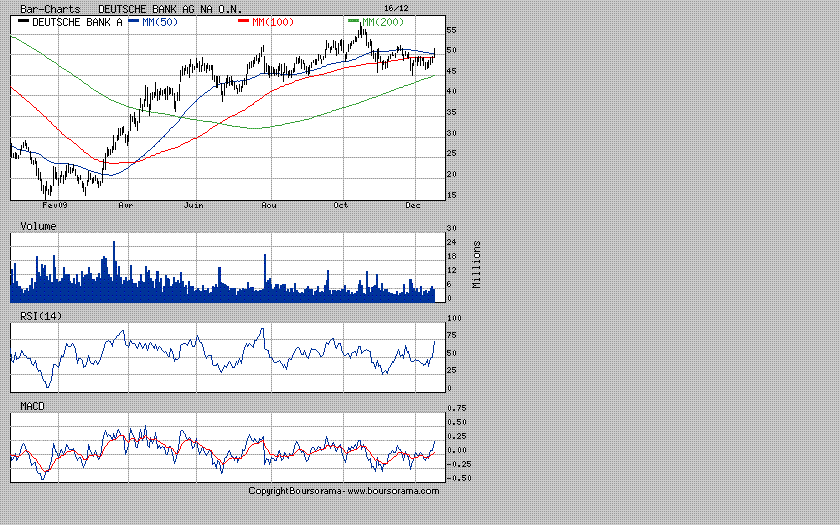Click the MACD axis value '0.00'
The height and width of the screenshot is (525, 840).
tap(457, 450)
